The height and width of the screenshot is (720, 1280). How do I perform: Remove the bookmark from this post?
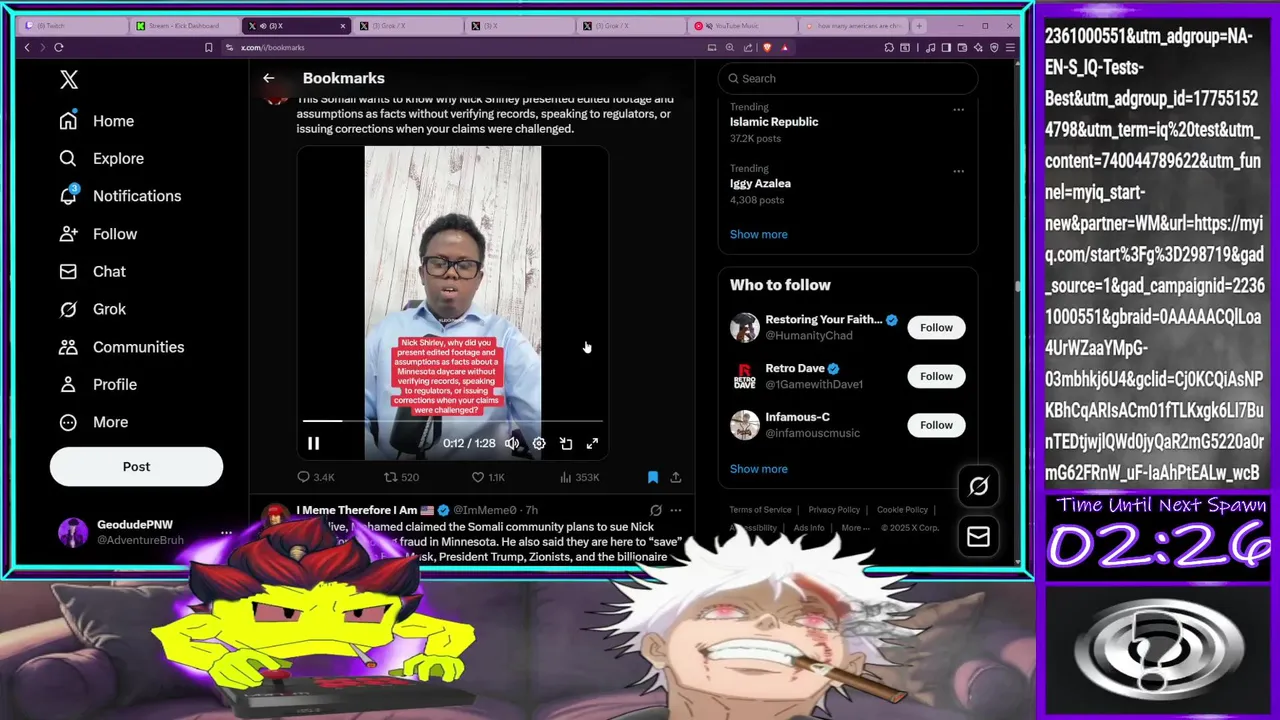pos(652,477)
